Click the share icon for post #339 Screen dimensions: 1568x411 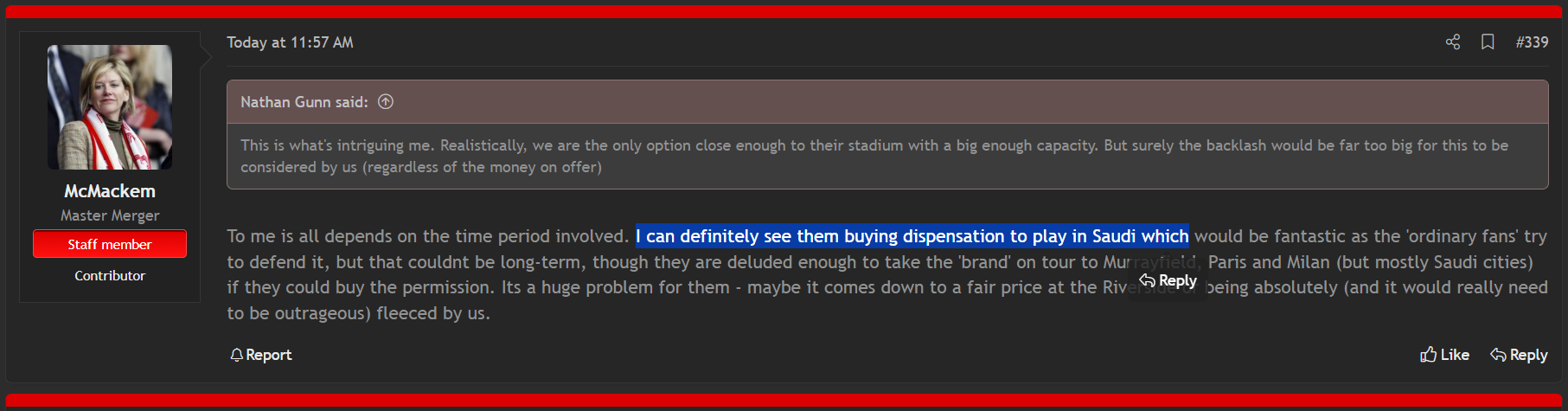[1453, 42]
